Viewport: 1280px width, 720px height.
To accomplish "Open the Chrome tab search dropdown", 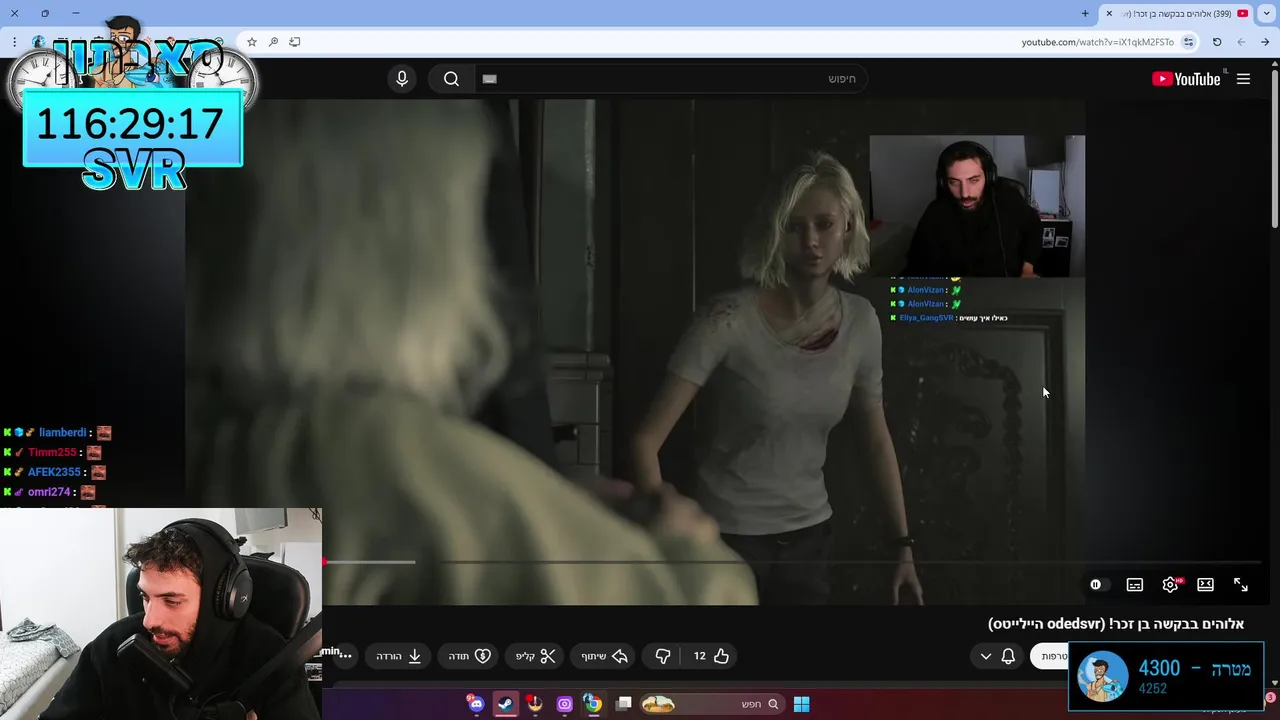I will [x=1266, y=13].
